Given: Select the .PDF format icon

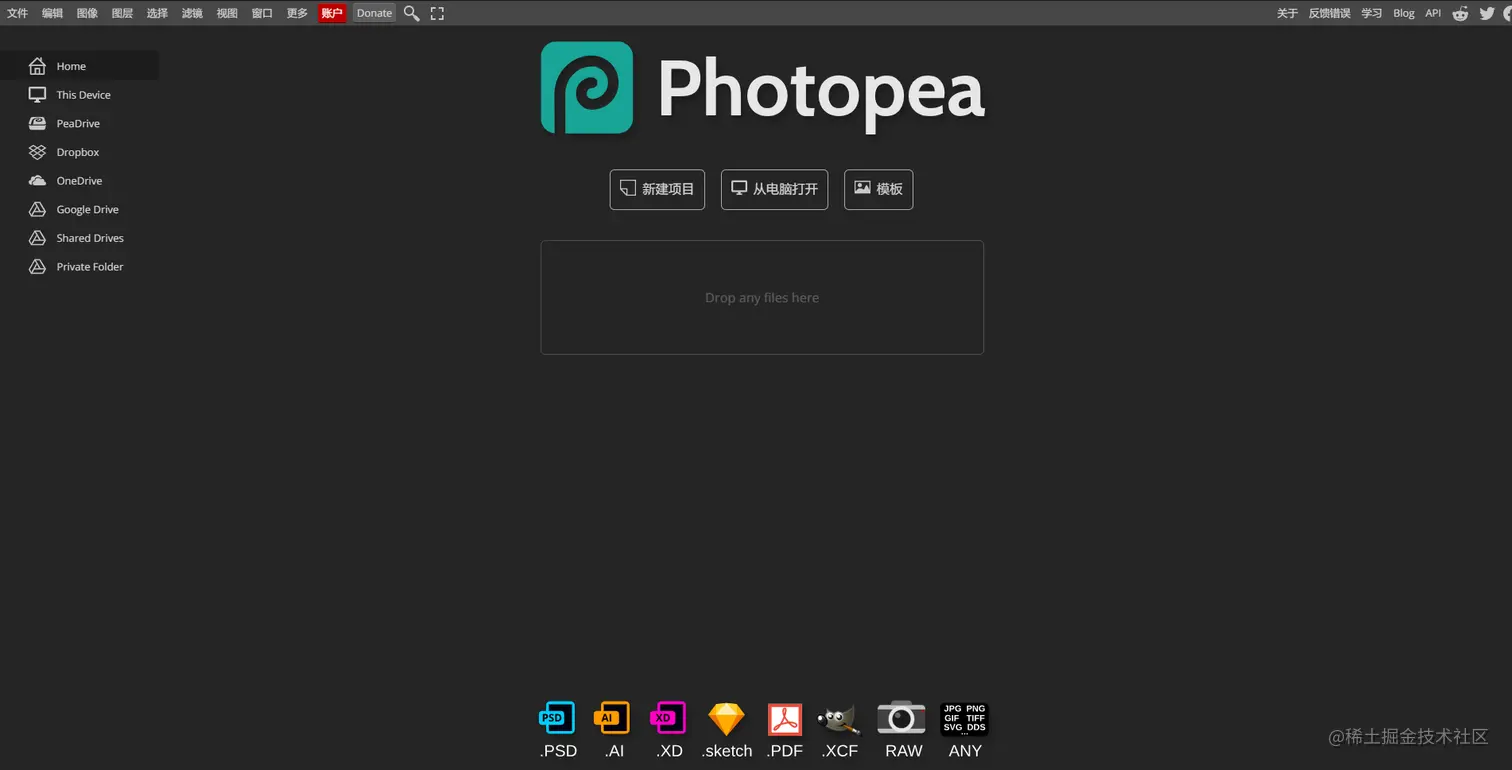Looking at the screenshot, I should (x=784, y=717).
